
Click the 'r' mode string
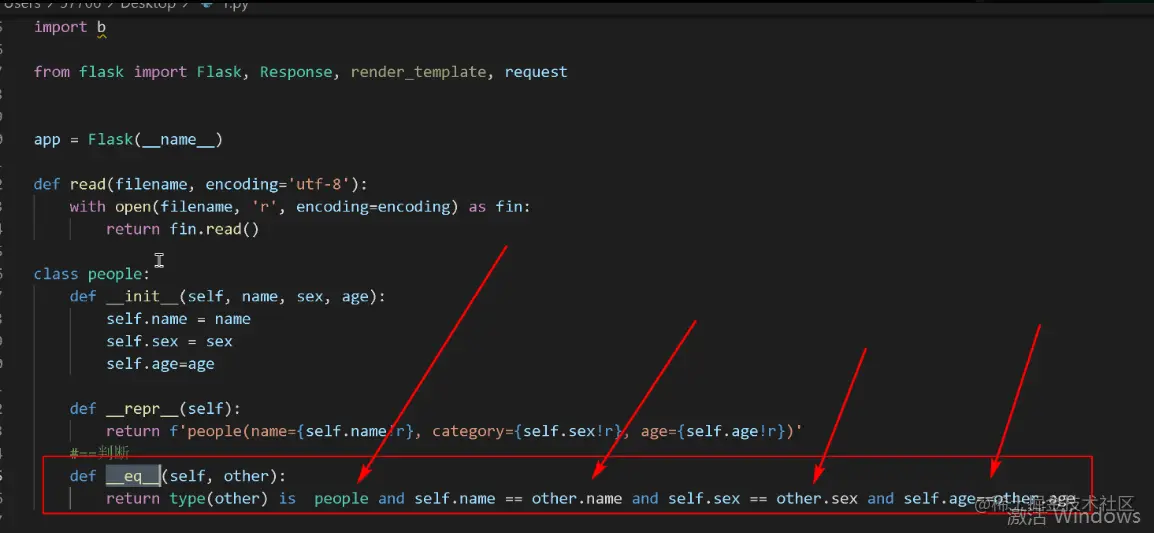click(x=263, y=208)
